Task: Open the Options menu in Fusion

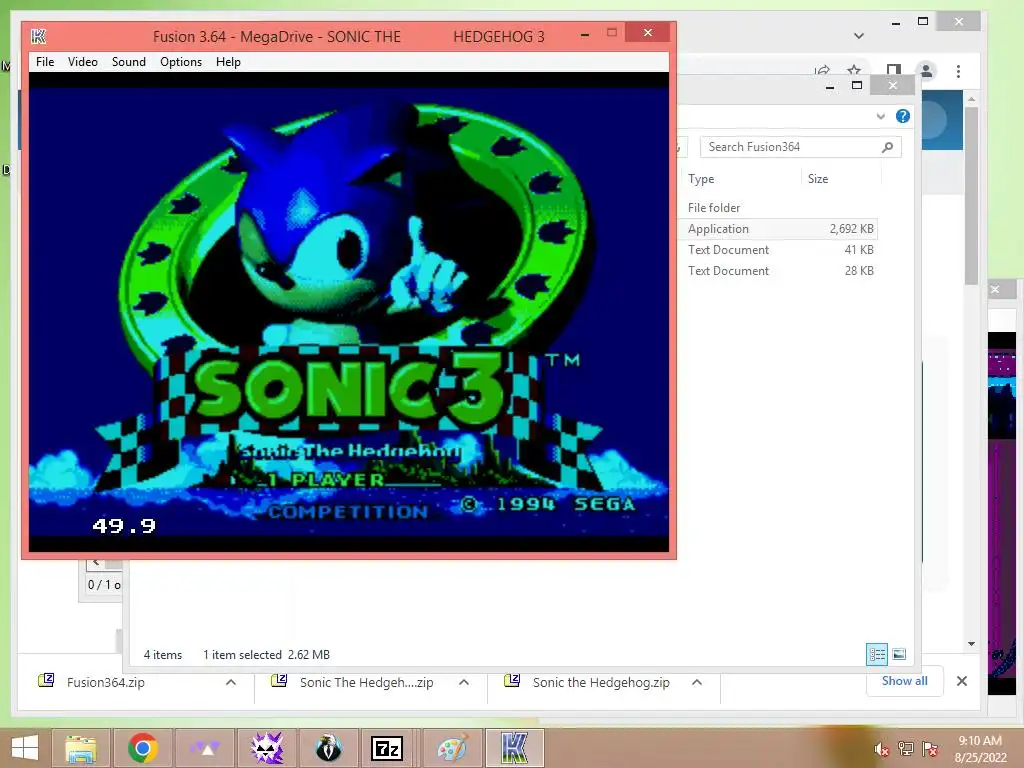Action: click(181, 62)
